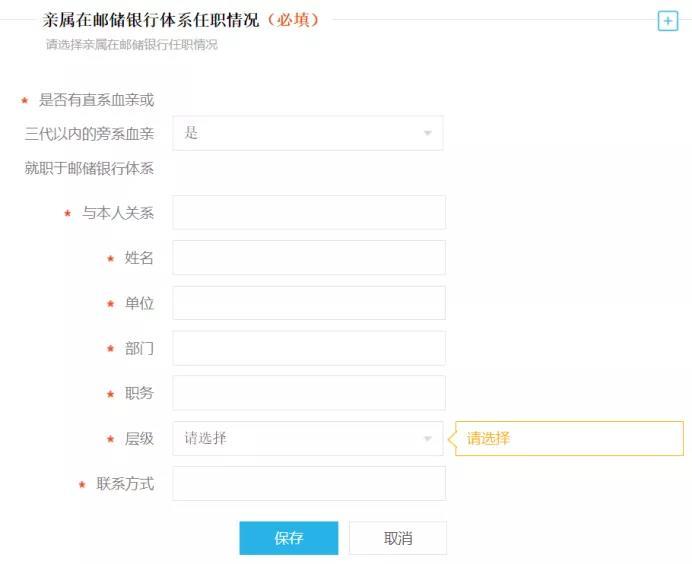The image size is (692, 564).
Task: Click the 请选择亲属在邮储银行任职情况 hint text
Action: (131, 45)
